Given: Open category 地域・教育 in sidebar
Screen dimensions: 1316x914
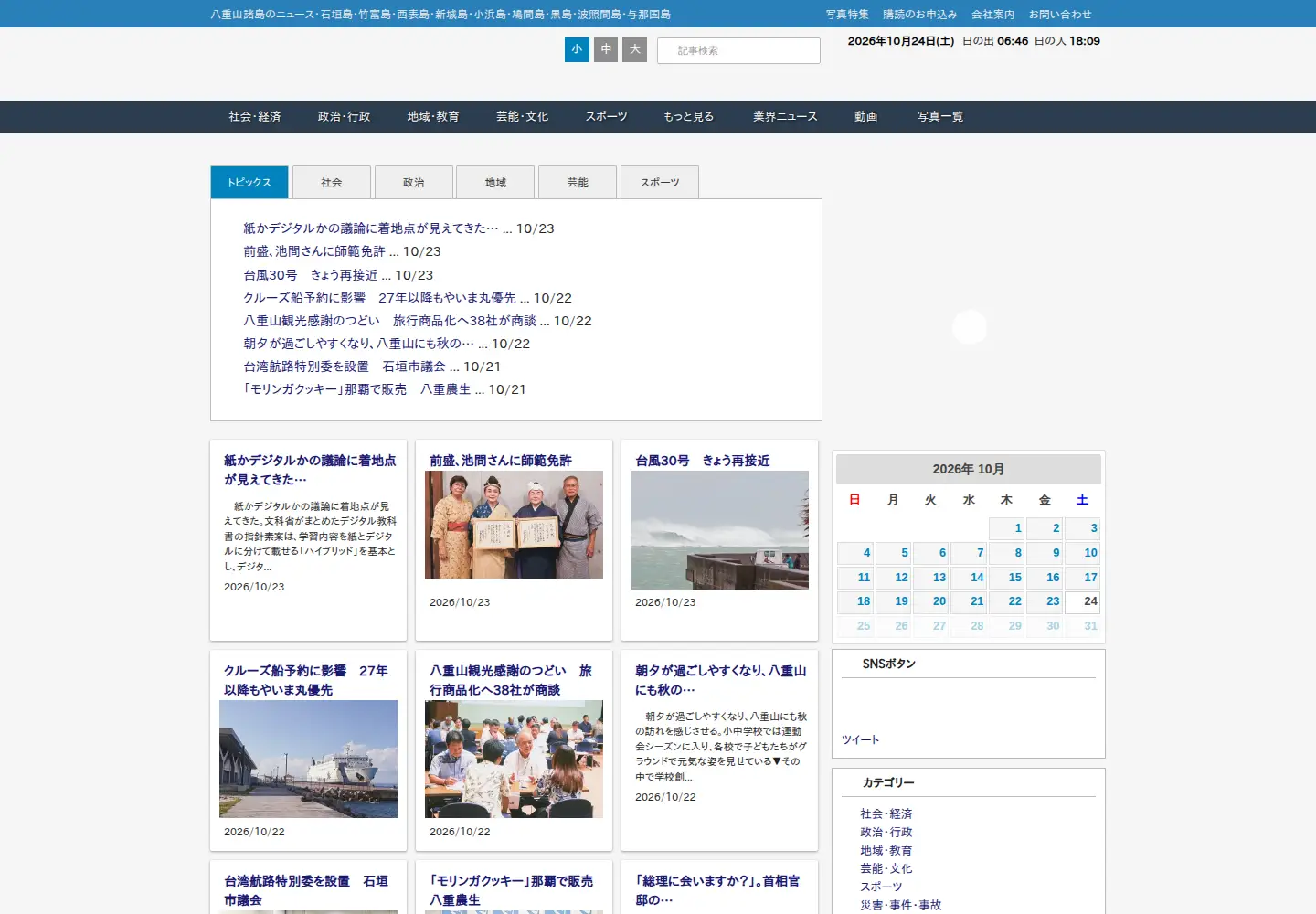Looking at the screenshot, I should [886, 850].
